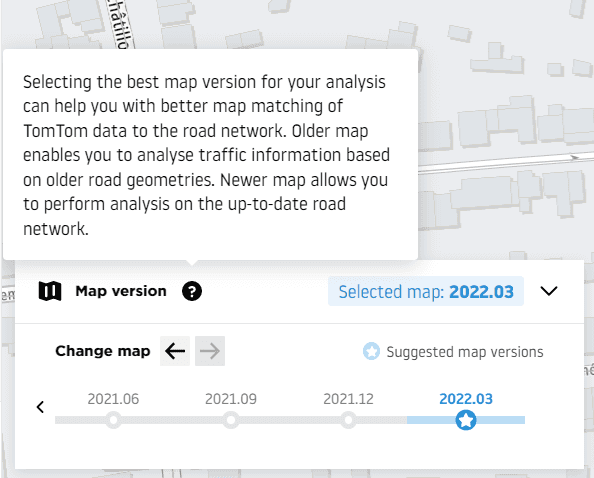Screen dimensions: 594x478
Task: Collapse the Map version panel chevron
Action: coord(549,291)
